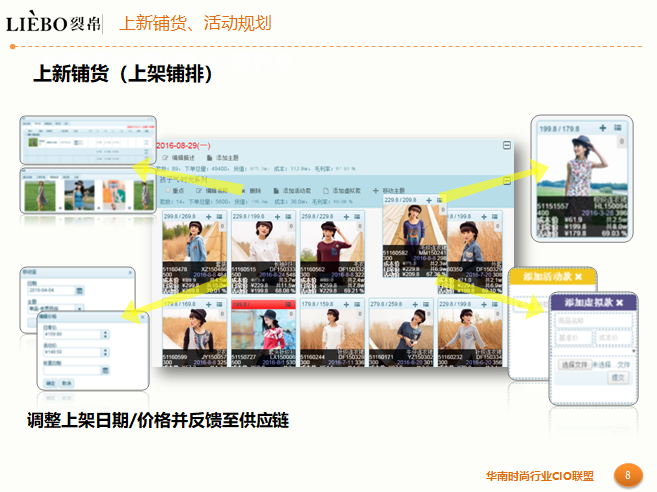Image resolution: width=657 pixels, height=492 pixels.
Task: Close the 添加虚拟款 popup
Action: 620,302
